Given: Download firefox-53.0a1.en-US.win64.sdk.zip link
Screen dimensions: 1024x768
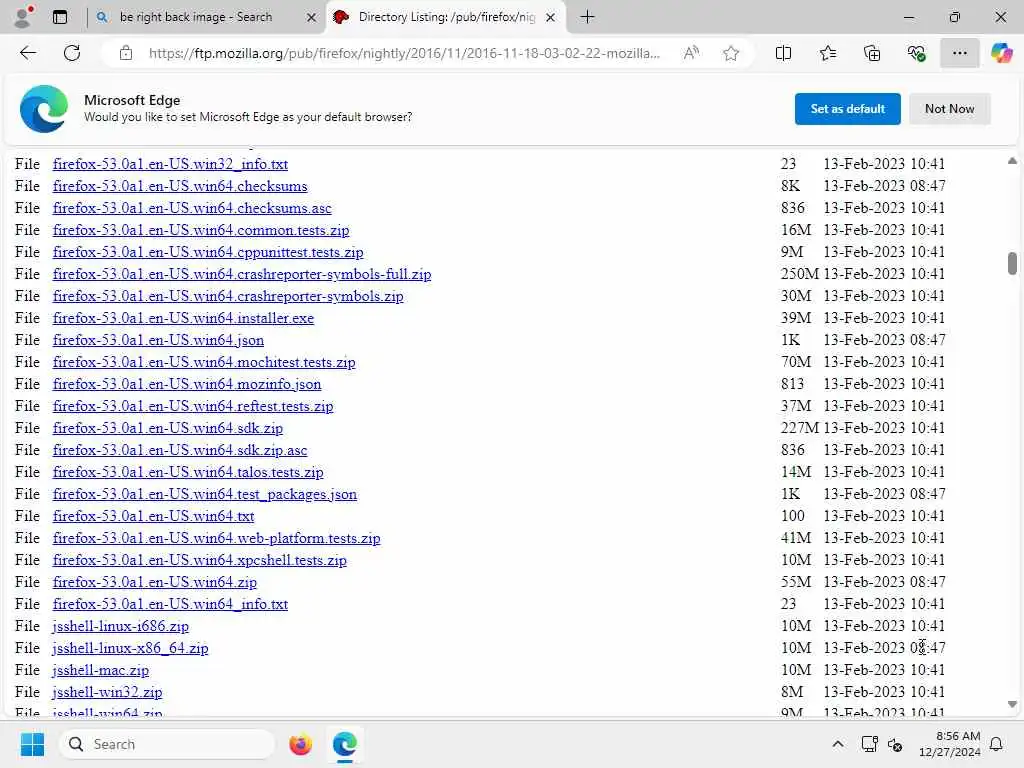Looking at the screenshot, I should [167, 428].
